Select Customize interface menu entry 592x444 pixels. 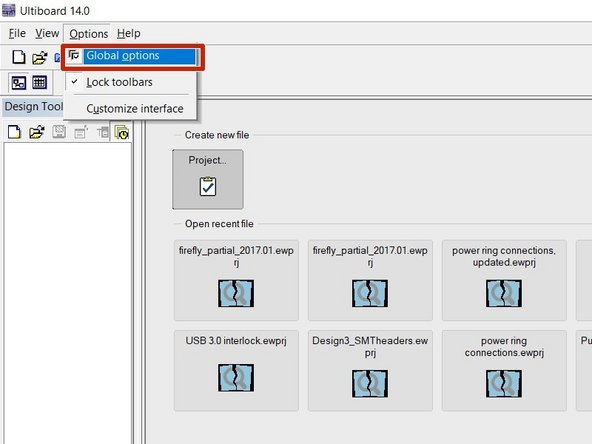coord(131,109)
